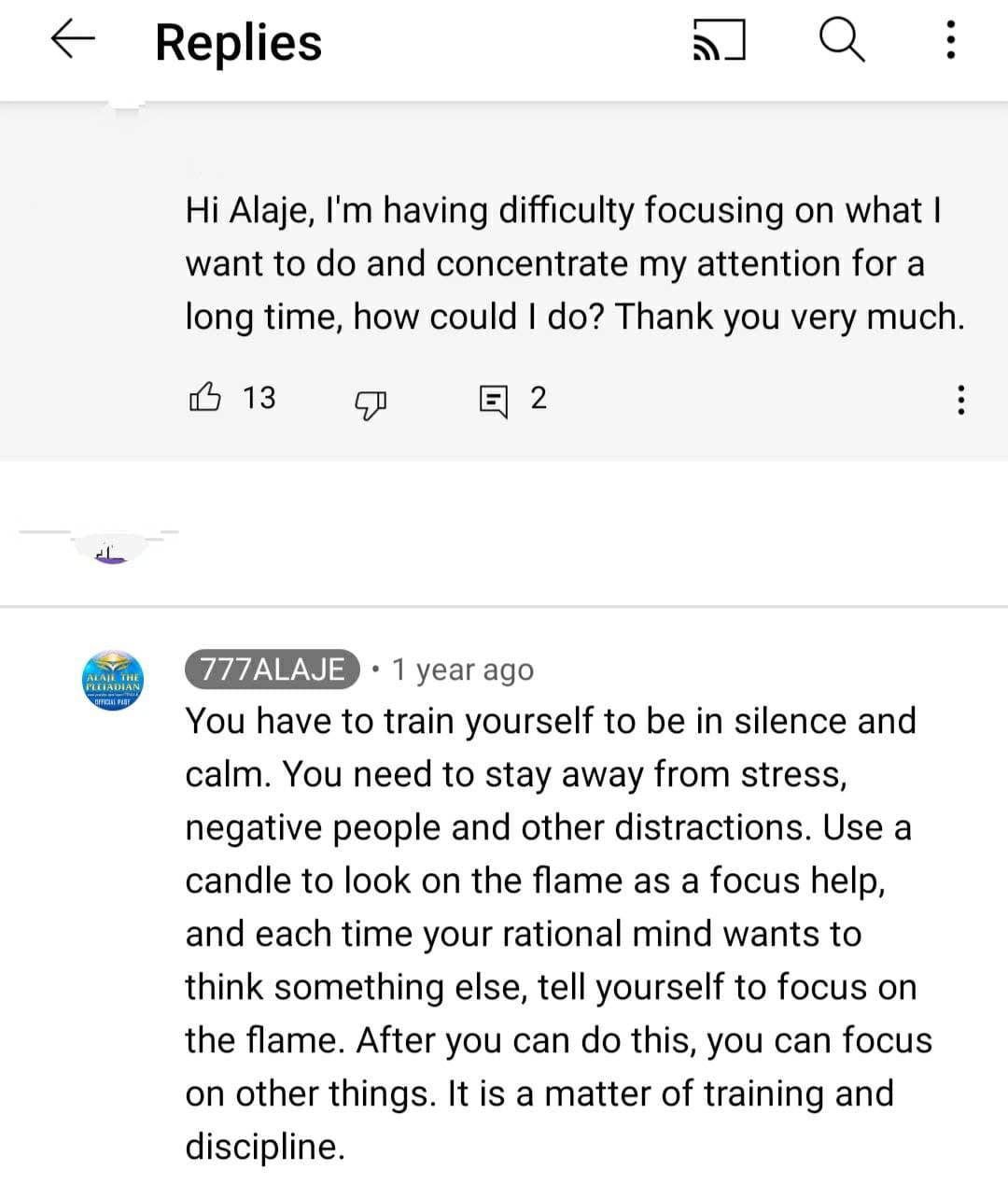This screenshot has height=1184, width=1008.
Task: Tap the back arrow next to Replies
Action: pos(73,40)
